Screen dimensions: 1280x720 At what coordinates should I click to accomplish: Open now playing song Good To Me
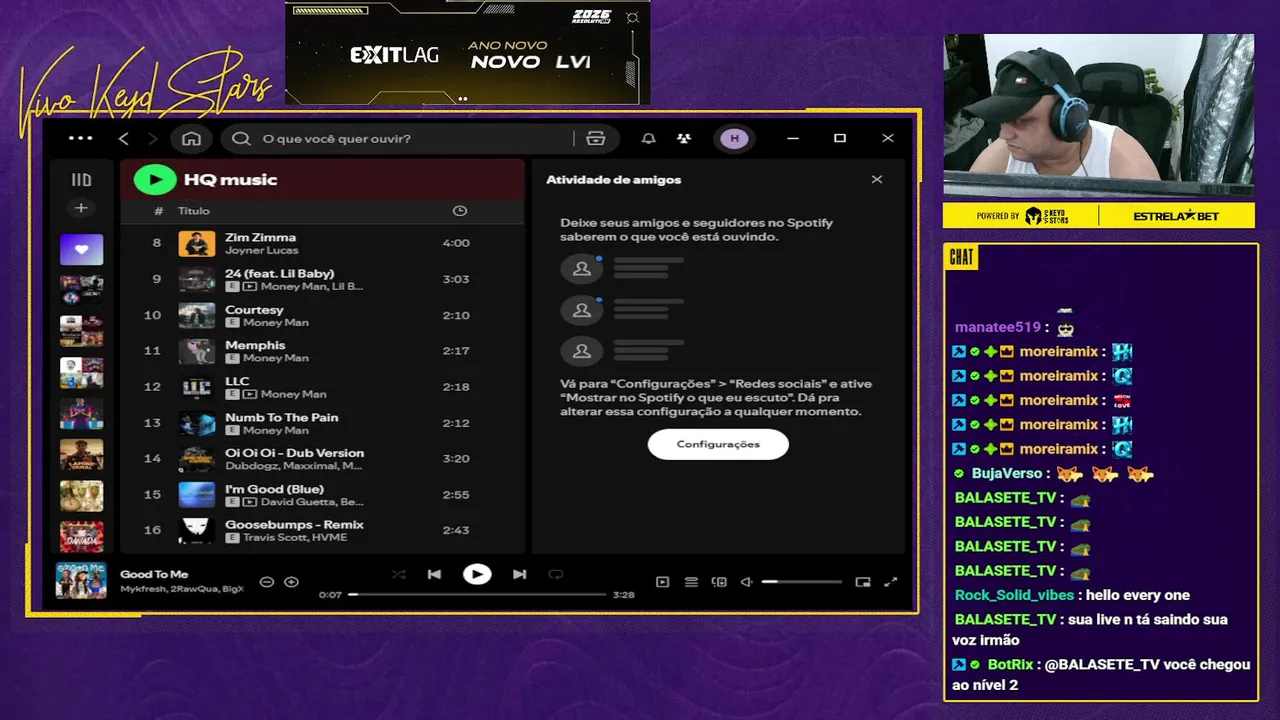154,575
